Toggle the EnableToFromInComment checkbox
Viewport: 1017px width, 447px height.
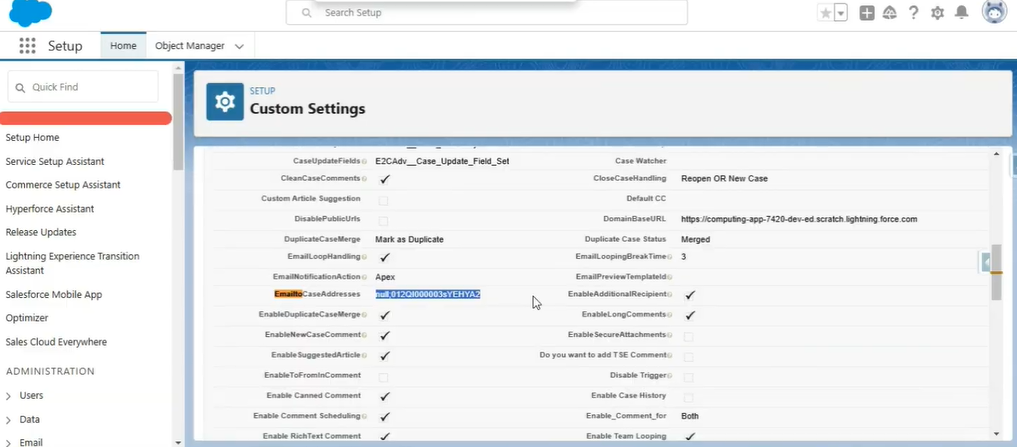coord(384,377)
